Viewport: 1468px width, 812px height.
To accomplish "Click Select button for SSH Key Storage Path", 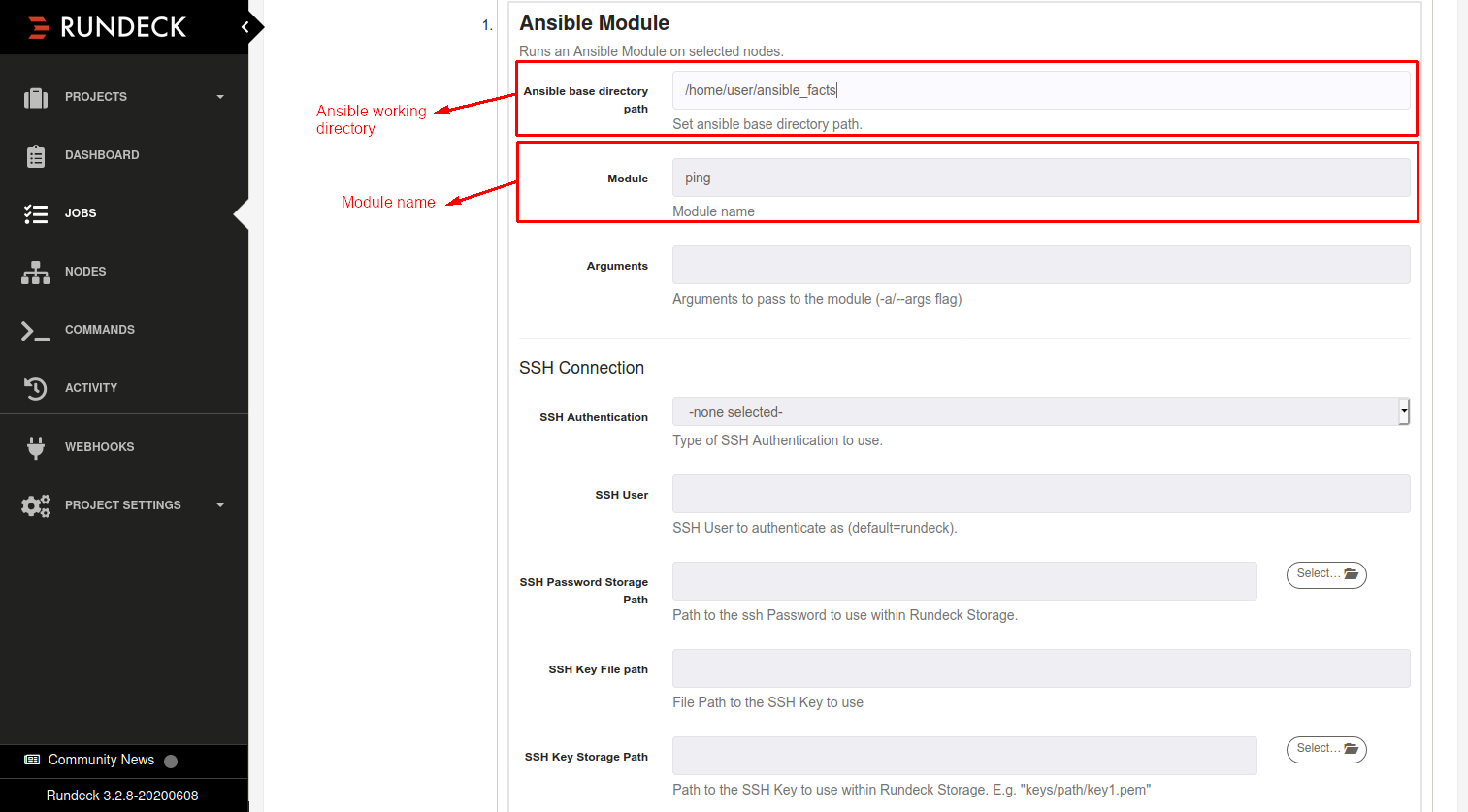I will pos(1326,749).
